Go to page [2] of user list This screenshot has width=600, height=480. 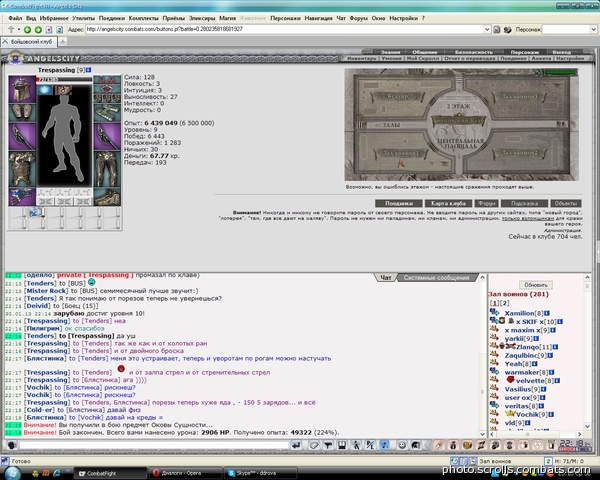coord(504,303)
